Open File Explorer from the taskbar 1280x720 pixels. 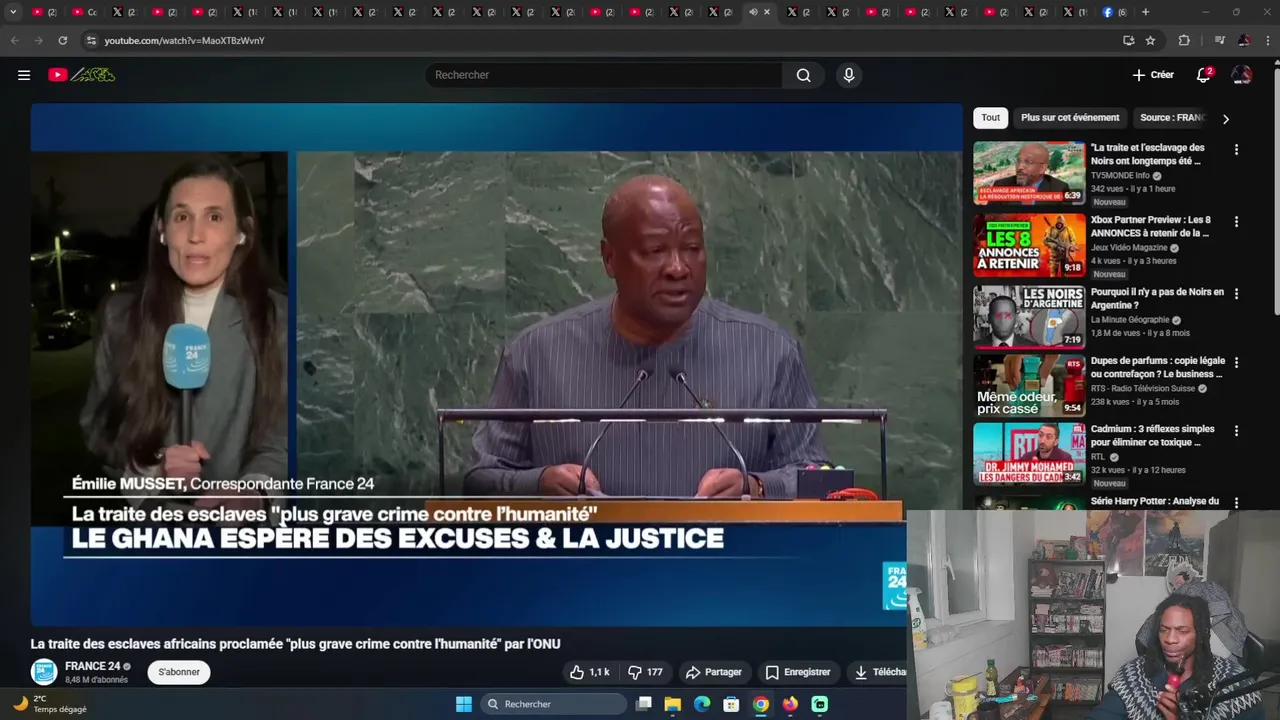673,704
